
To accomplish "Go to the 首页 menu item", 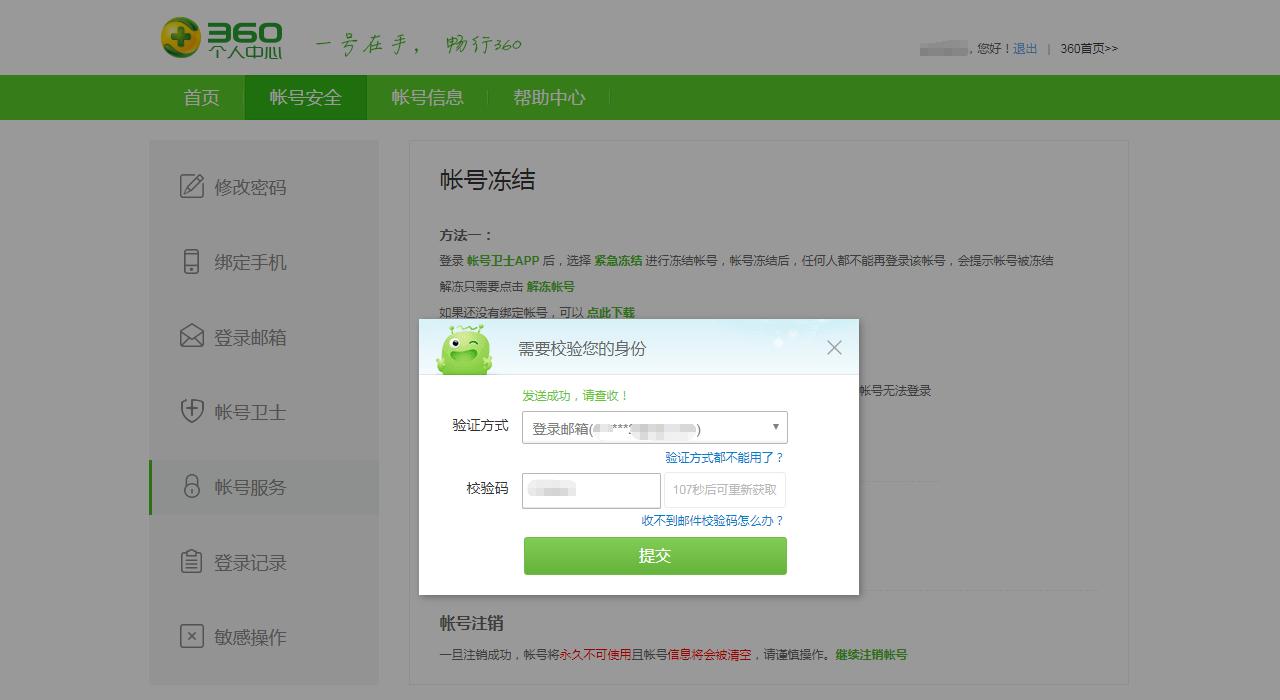I will pyautogui.click(x=200, y=97).
